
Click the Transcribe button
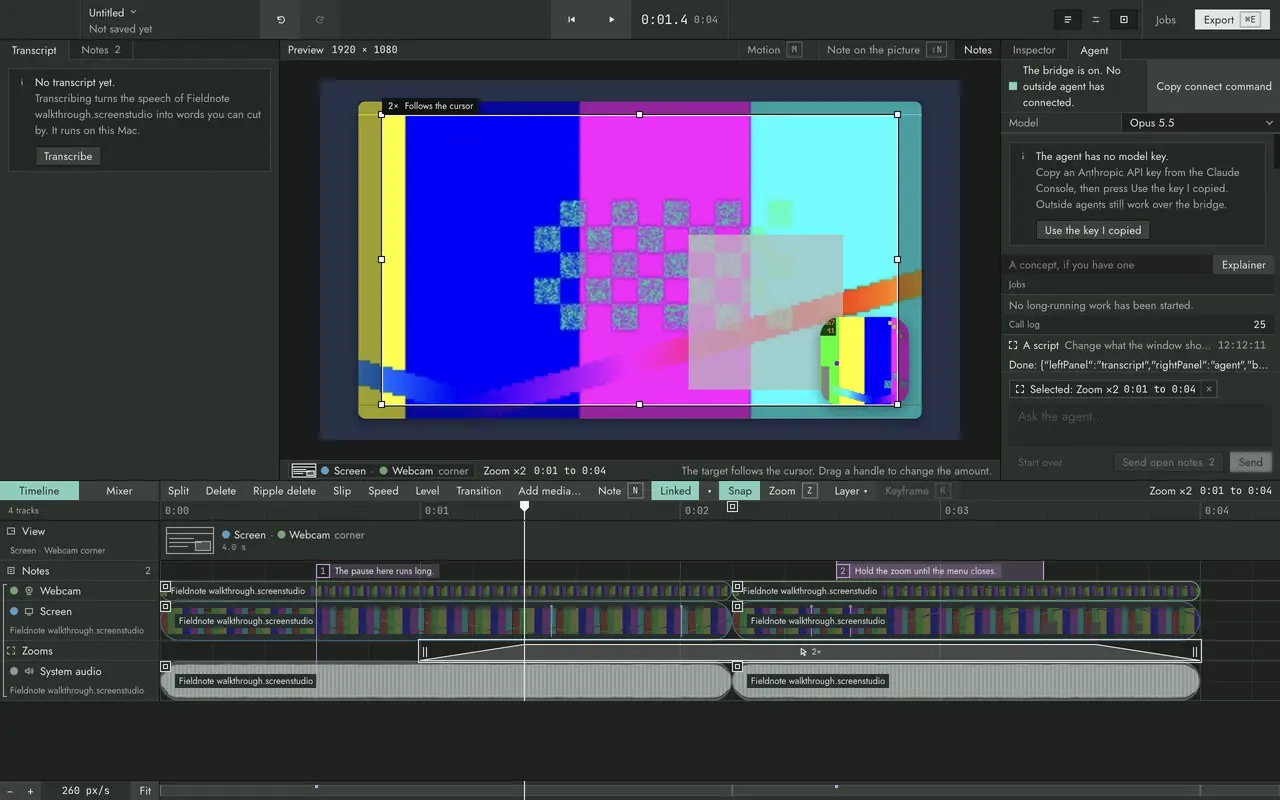pyautogui.click(x=68, y=156)
